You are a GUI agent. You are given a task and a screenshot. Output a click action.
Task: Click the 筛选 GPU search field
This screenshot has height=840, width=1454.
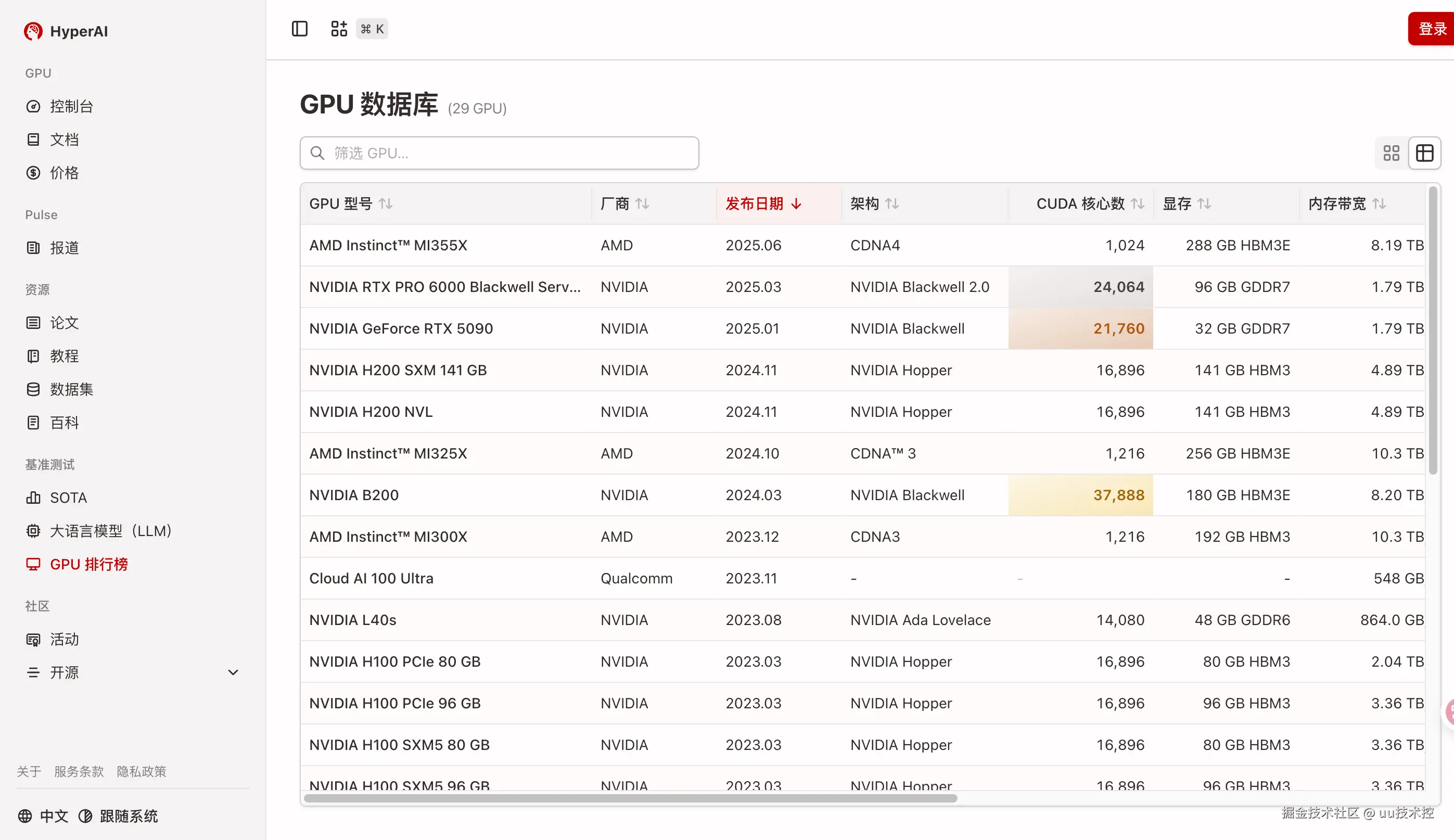click(x=499, y=152)
